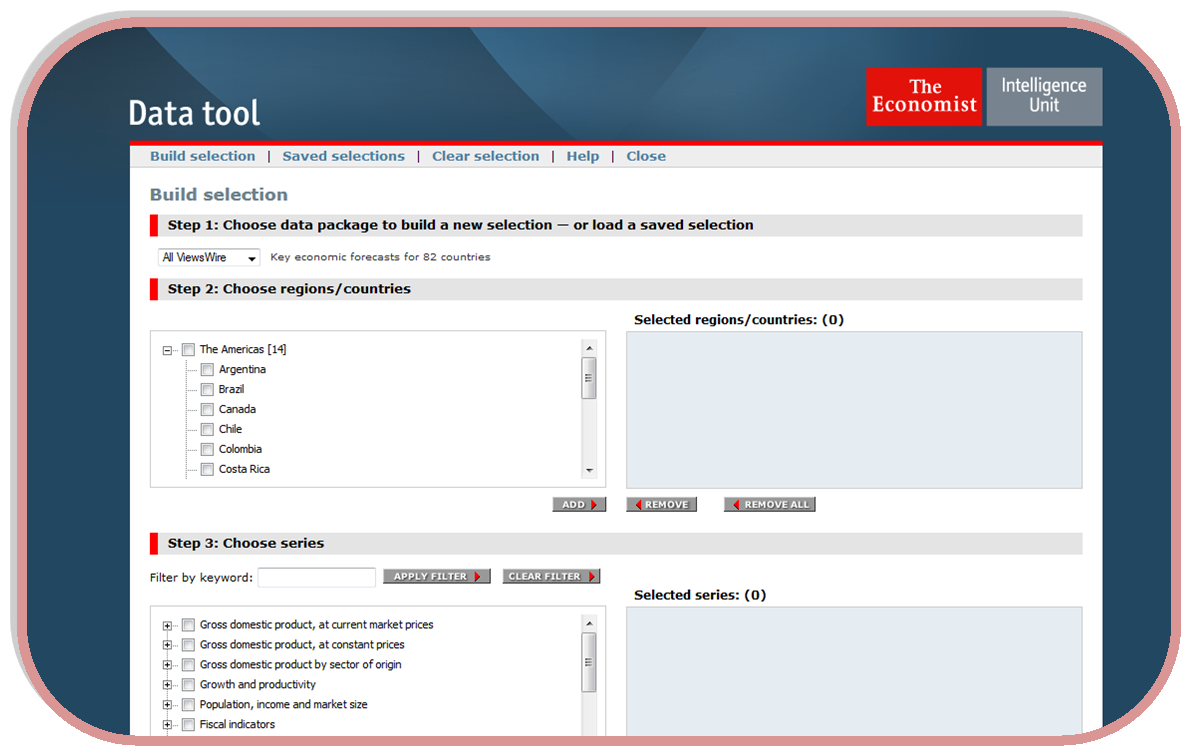Click CLEAR FILTER button
Screen dimensions: 1186x751
click(551, 577)
